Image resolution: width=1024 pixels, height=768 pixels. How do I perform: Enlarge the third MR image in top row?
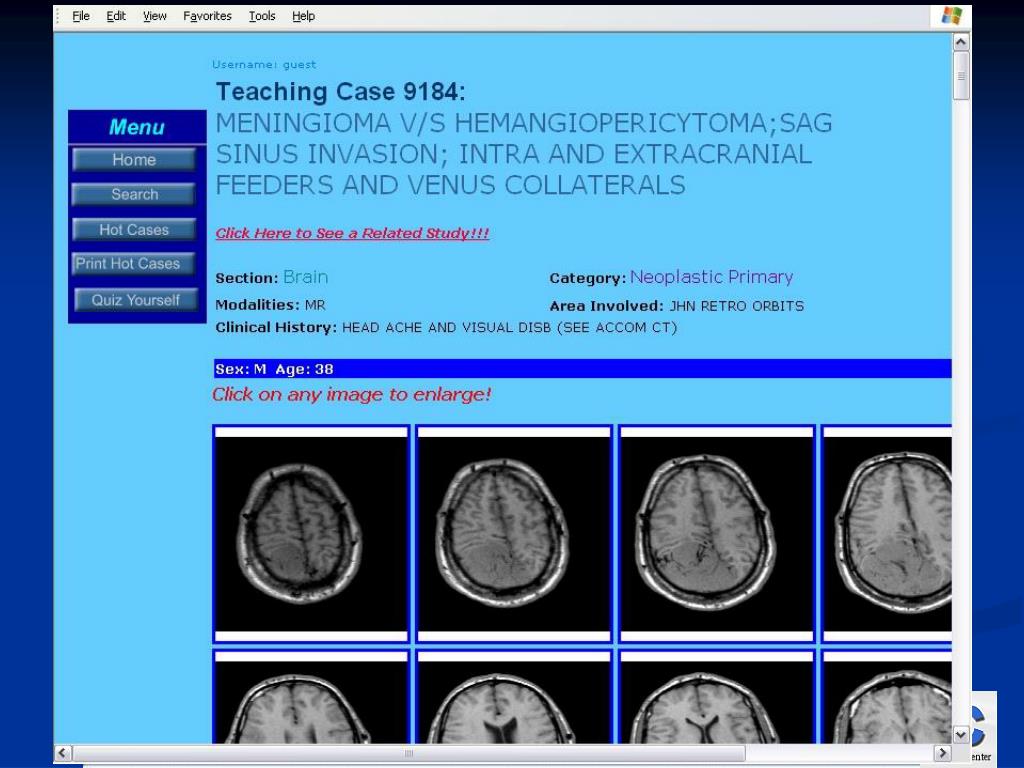tap(717, 534)
